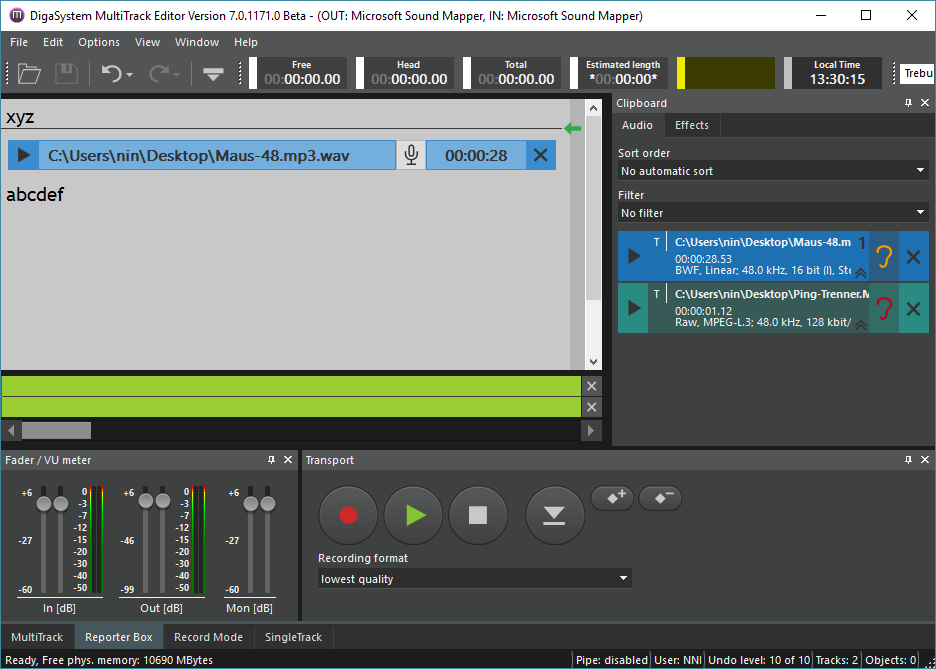Open the Filter dropdown in Clipboard
The image size is (936, 669).
(773, 213)
